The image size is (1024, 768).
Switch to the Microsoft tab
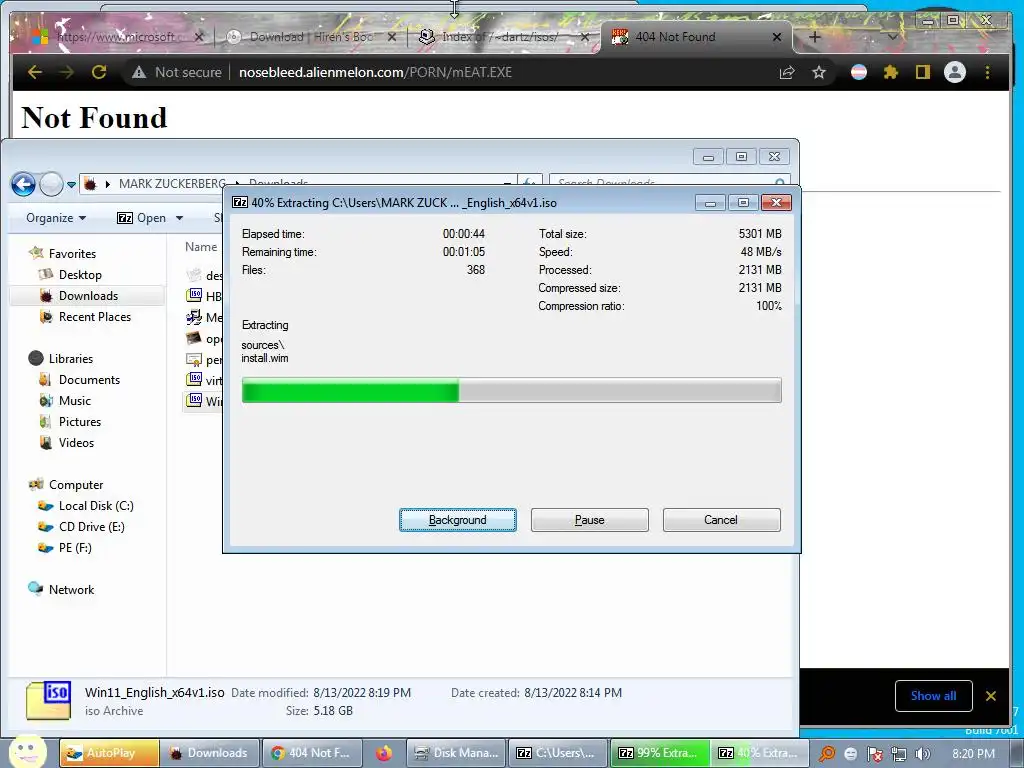[x=118, y=37]
